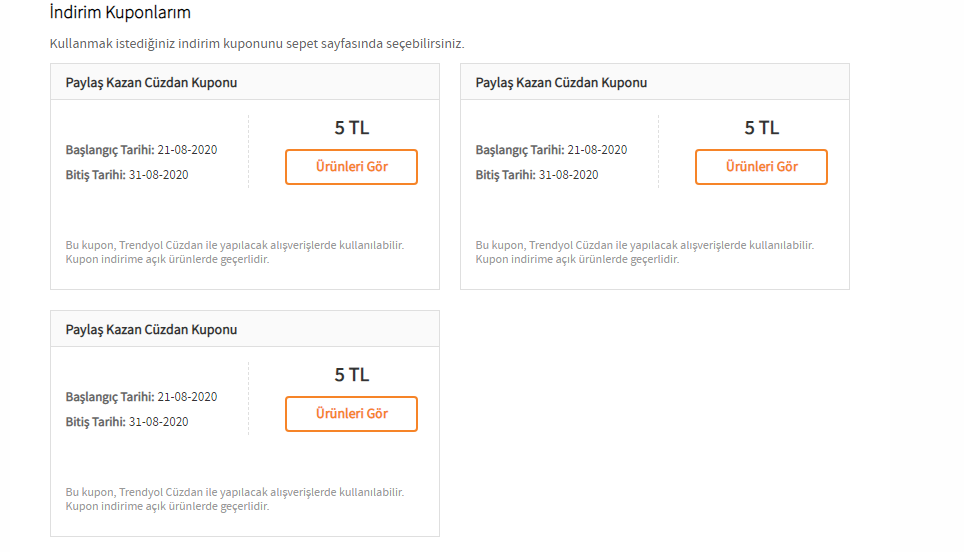
Task: Click "Ürünleri Gör" on the third coupon
Action: click(x=351, y=414)
